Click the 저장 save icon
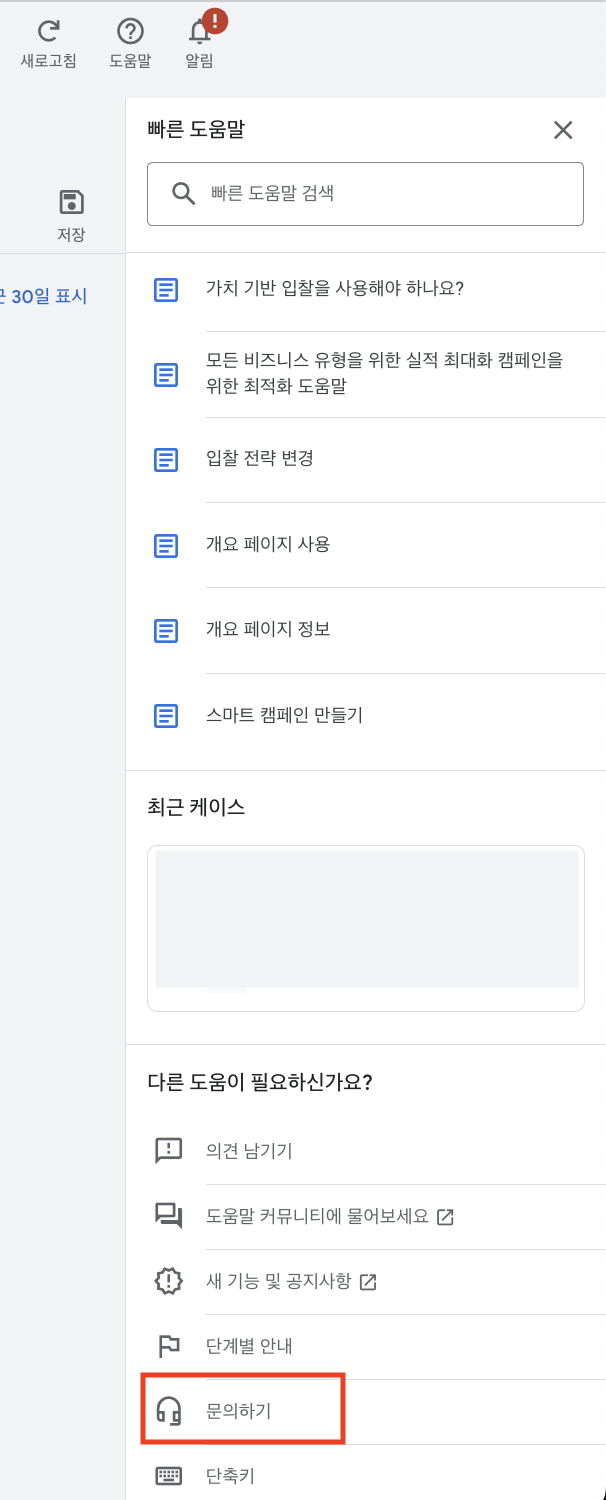606x1500 pixels. [x=69, y=201]
